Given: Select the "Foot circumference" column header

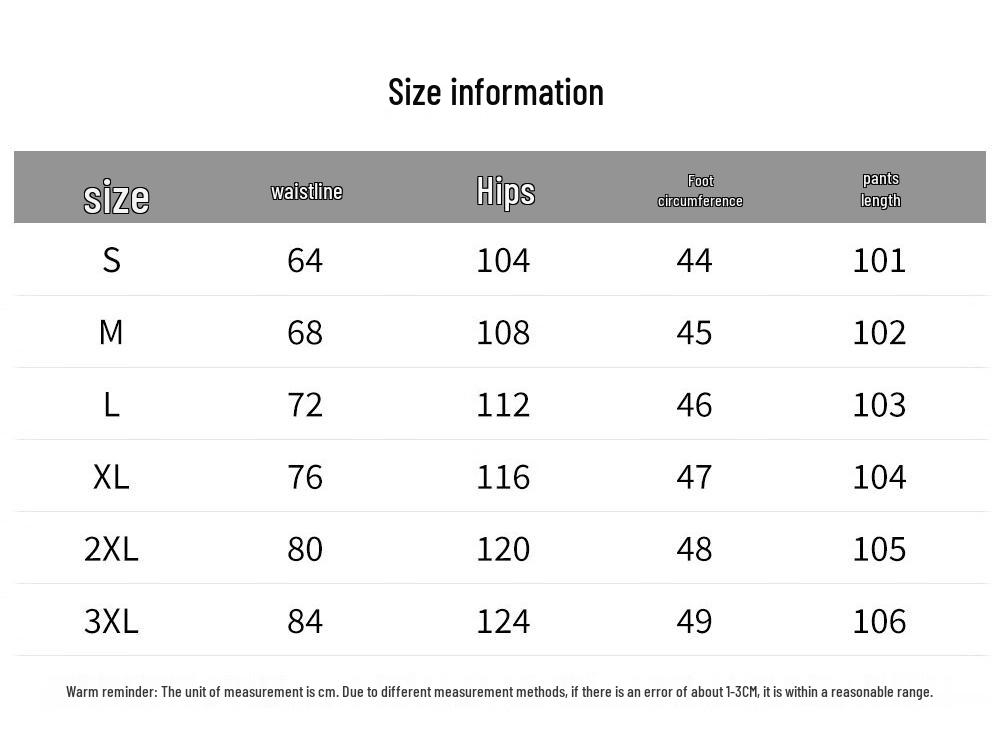Looking at the screenshot, I should [x=700, y=190].
